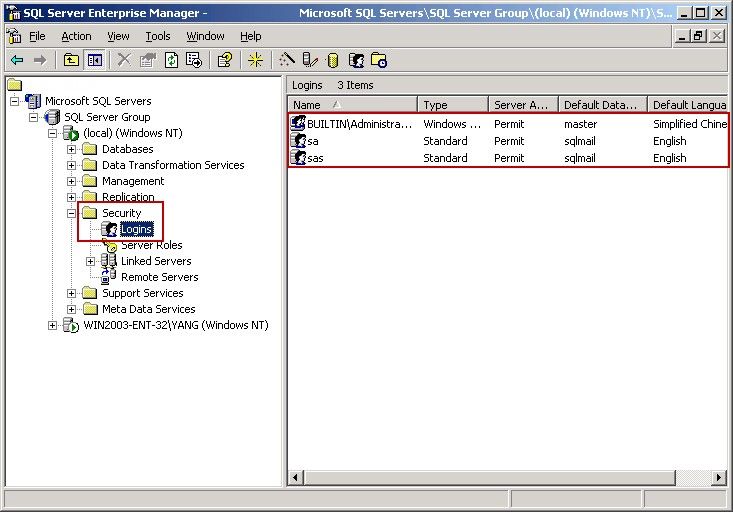733x512 pixels.
Task: Click the New Database cylinder icon
Action: pos(332,61)
